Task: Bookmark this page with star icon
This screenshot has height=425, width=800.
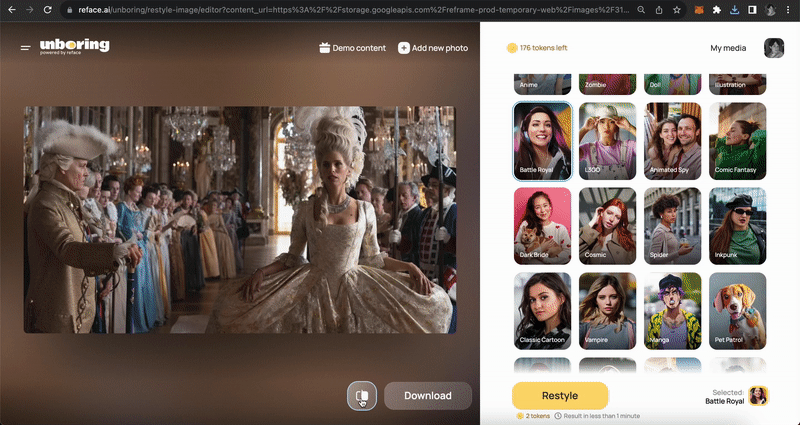Action: coord(677,10)
